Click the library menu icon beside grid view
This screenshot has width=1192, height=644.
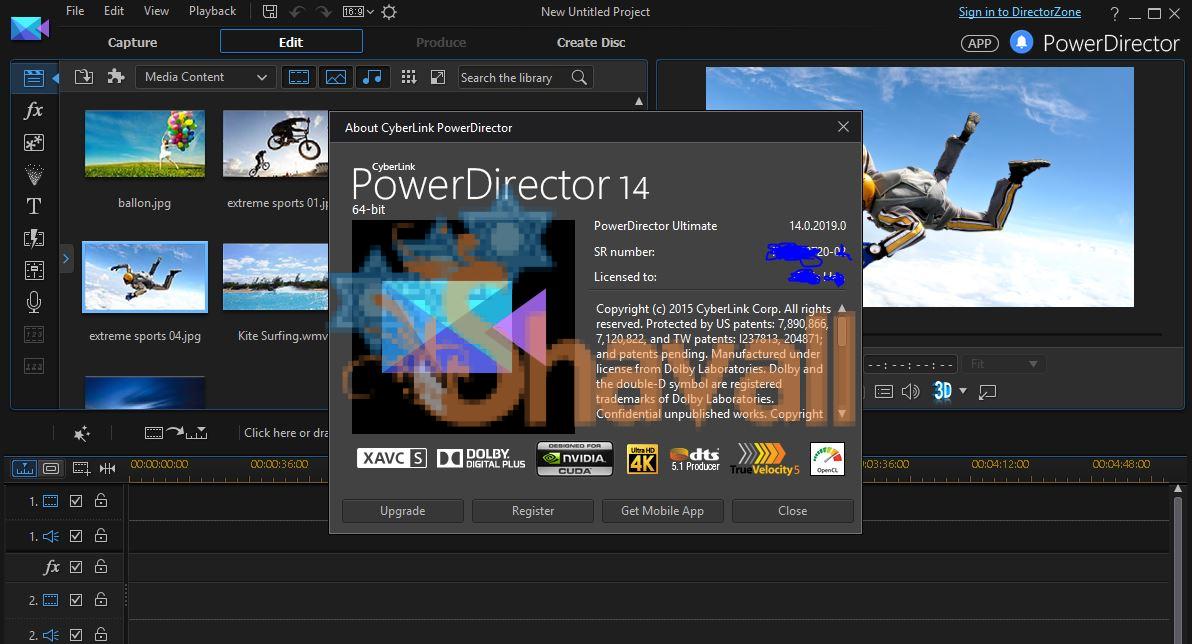coord(438,77)
